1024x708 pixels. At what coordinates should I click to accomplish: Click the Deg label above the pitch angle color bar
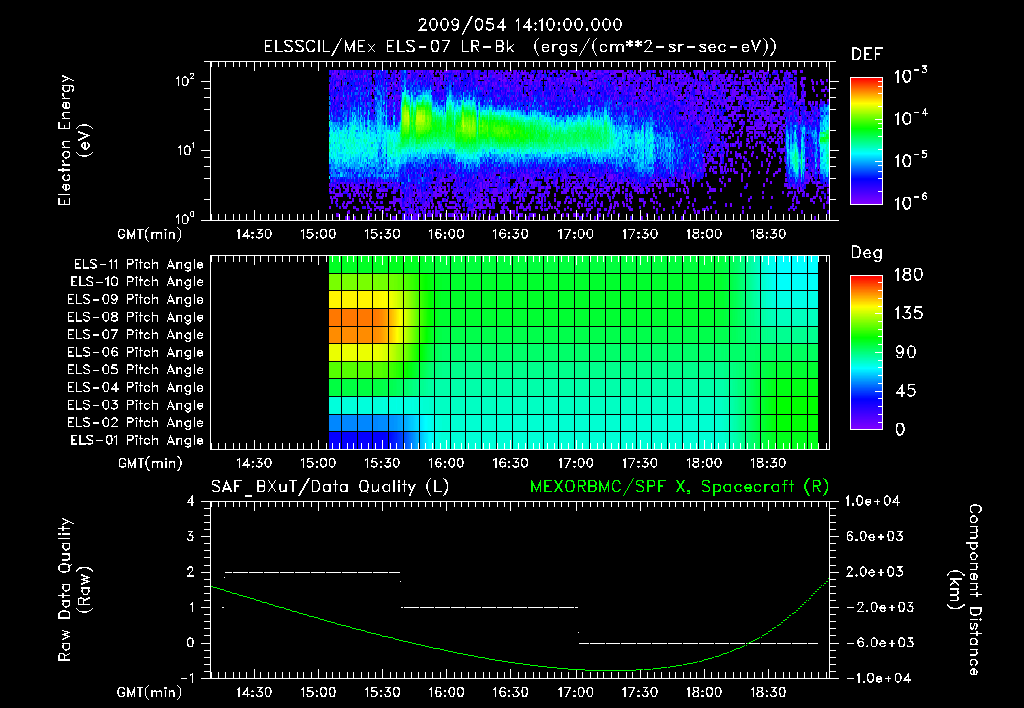point(866,253)
